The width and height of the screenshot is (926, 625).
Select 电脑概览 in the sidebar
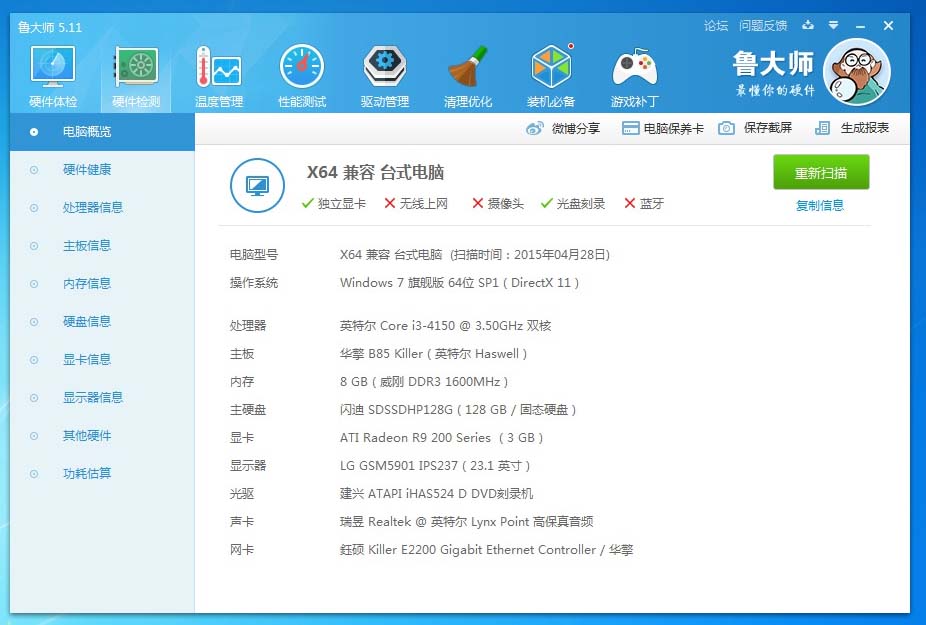point(102,132)
